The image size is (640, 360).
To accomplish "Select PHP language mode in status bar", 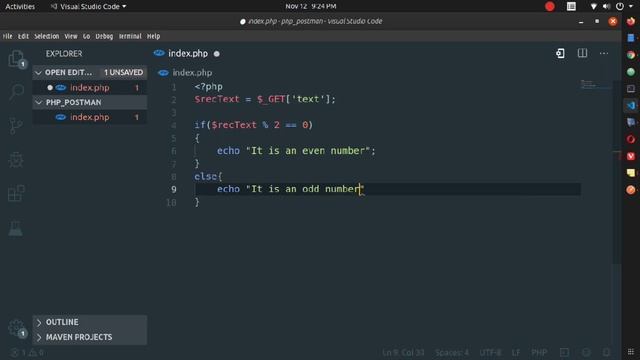I will click(539, 352).
